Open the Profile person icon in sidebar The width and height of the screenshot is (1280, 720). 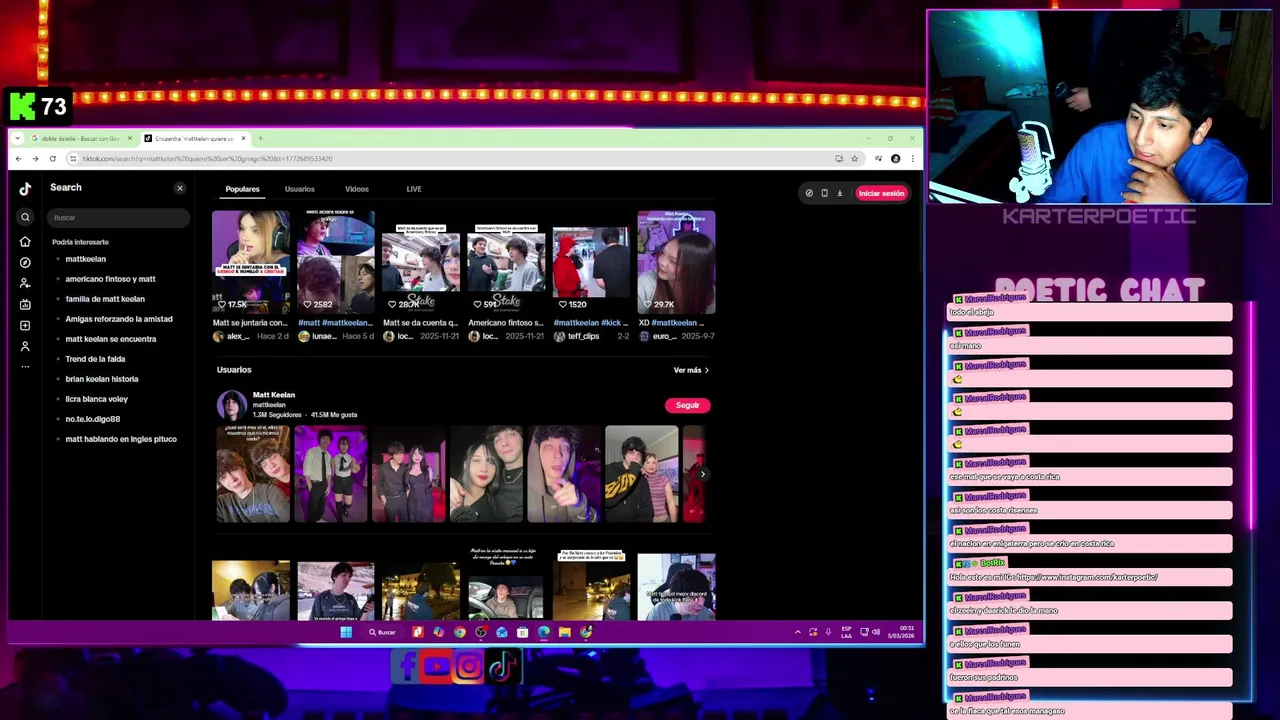pos(25,346)
